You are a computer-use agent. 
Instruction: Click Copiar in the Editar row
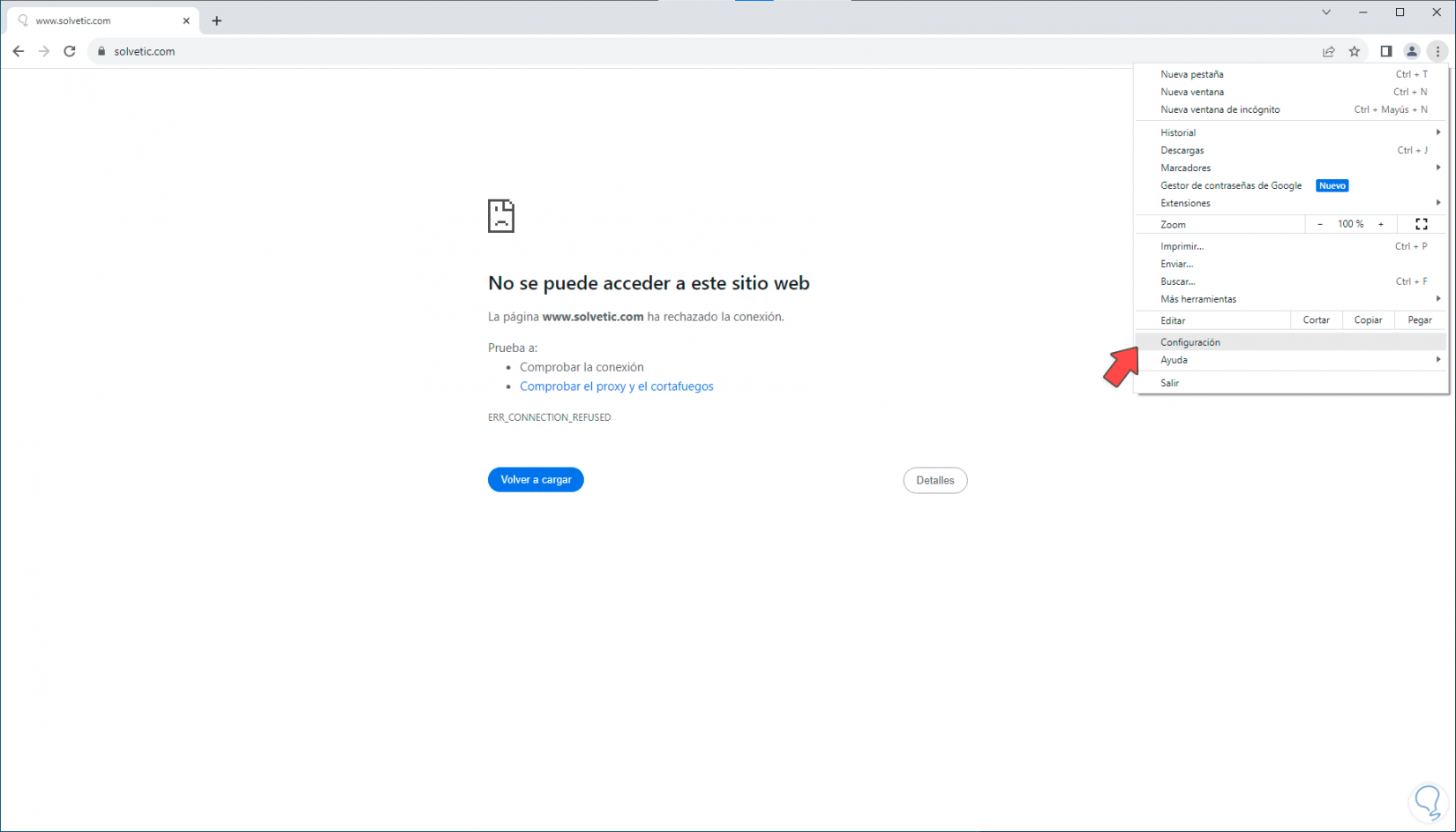(1369, 320)
